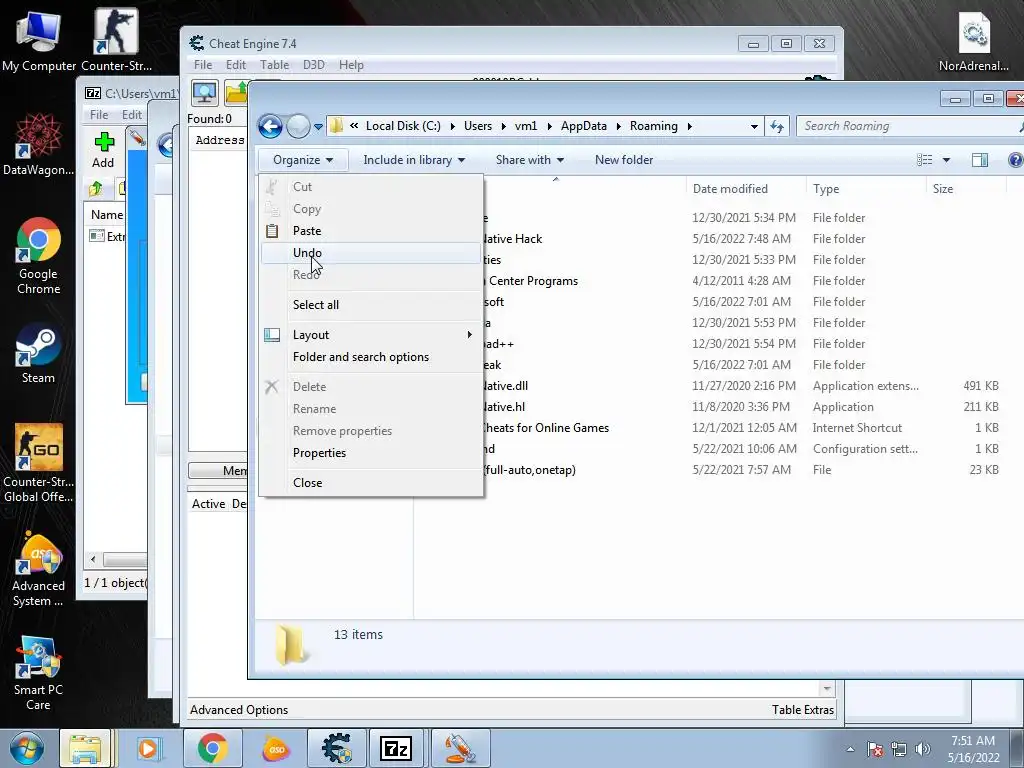Choose Properties in Organize menu

370,453
